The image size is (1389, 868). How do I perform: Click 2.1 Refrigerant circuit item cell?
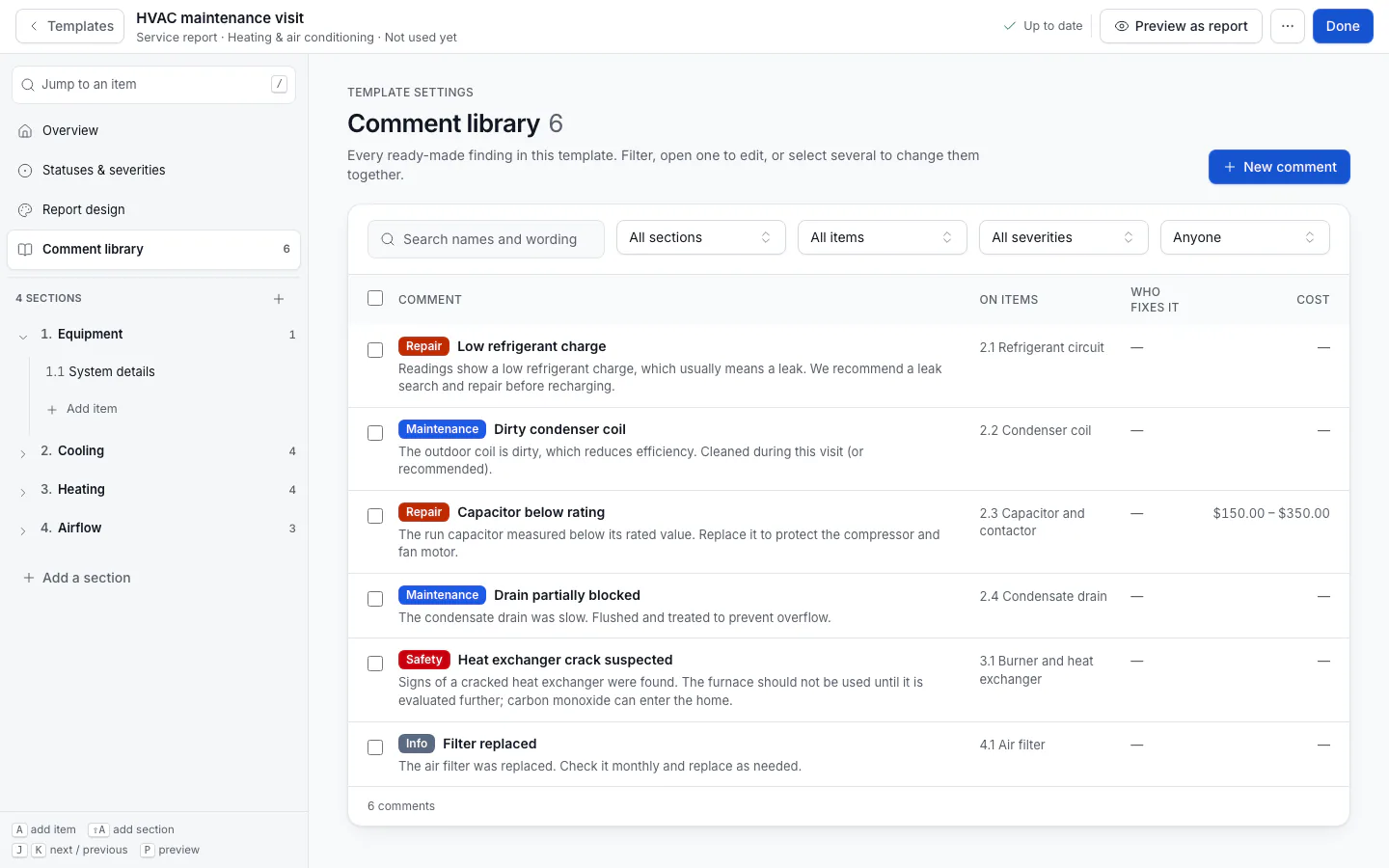(1042, 347)
